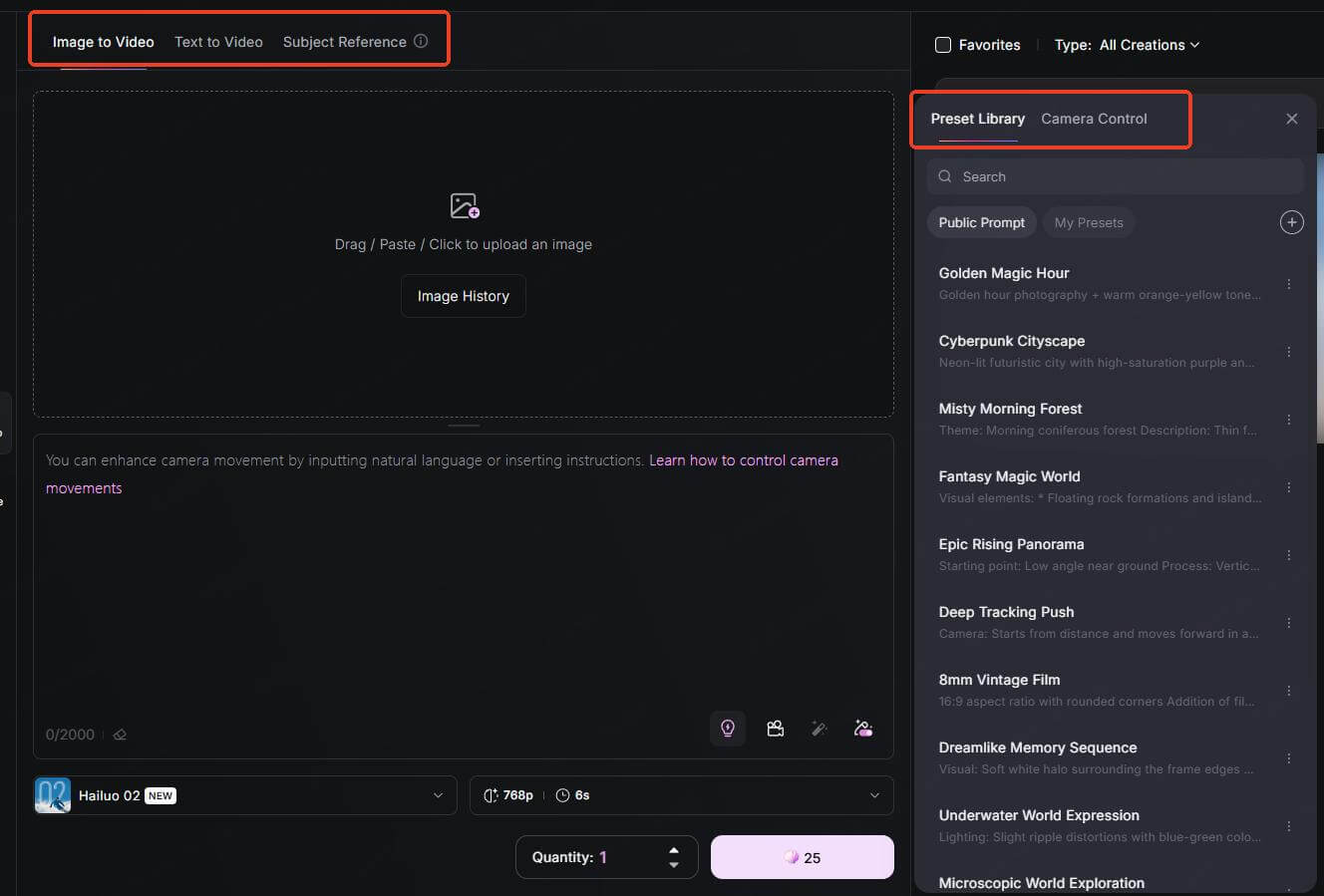Click the camera control icon in prompt box
Image resolution: width=1324 pixels, height=896 pixels.
click(x=775, y=729)
